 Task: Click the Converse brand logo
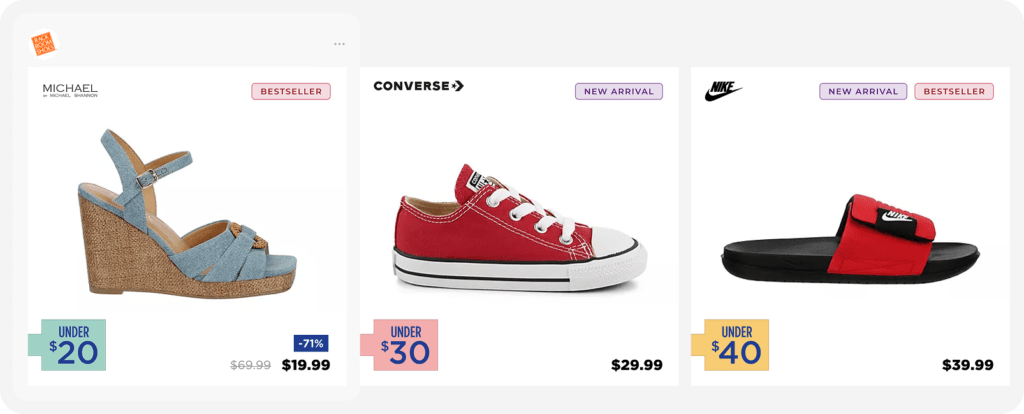[418, 86]
